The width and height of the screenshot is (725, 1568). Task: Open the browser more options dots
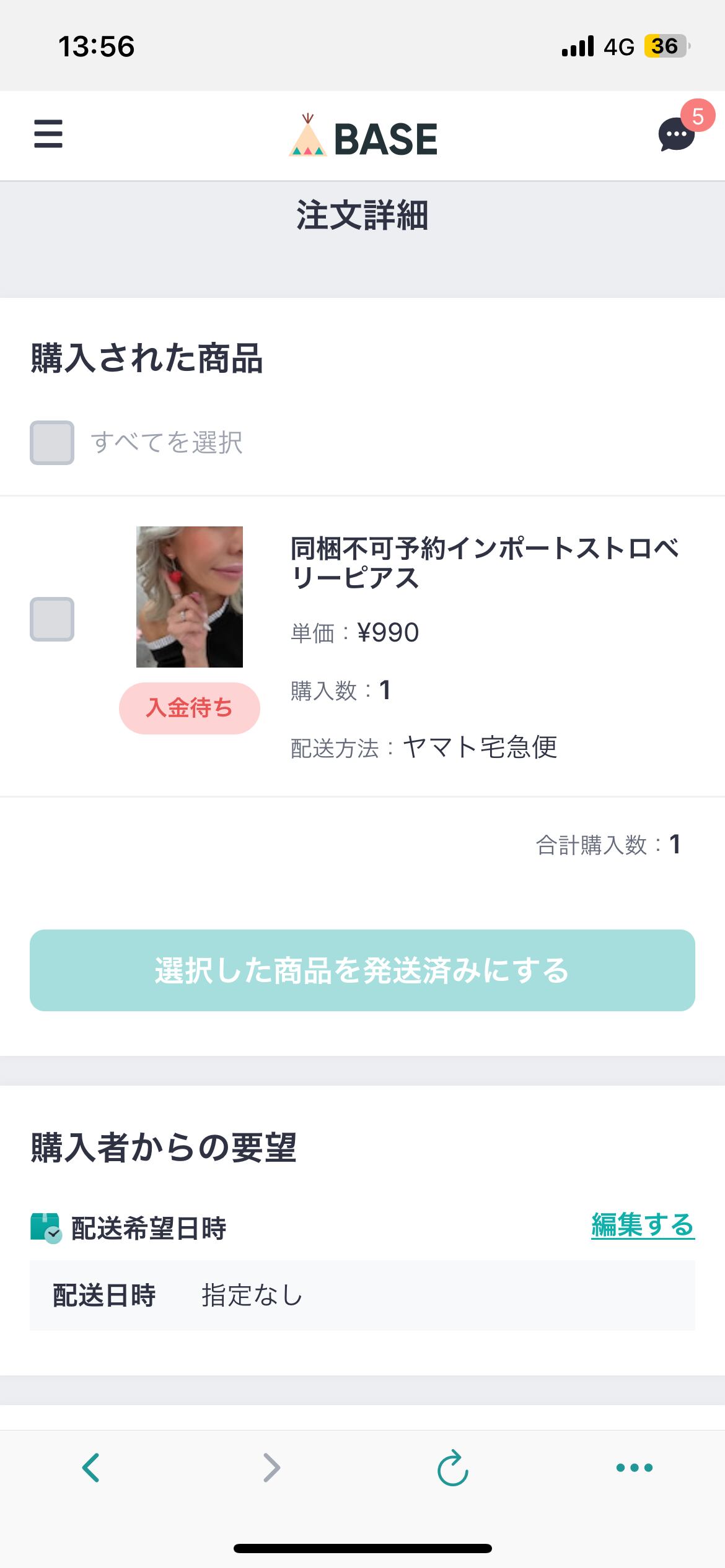point(634,1467)
